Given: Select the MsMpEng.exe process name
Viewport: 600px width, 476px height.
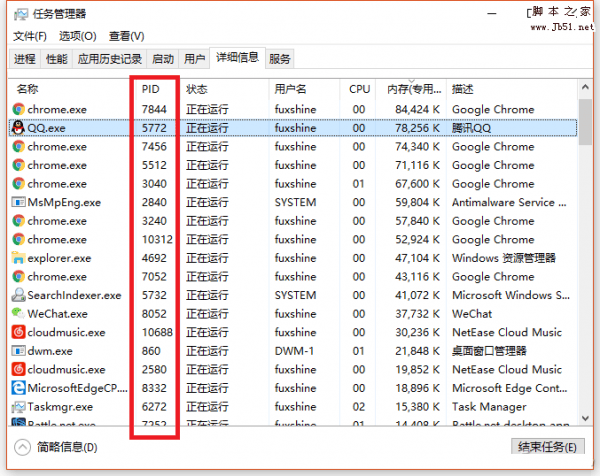Looking at the screenshot, I should click(x=64, y=202).
